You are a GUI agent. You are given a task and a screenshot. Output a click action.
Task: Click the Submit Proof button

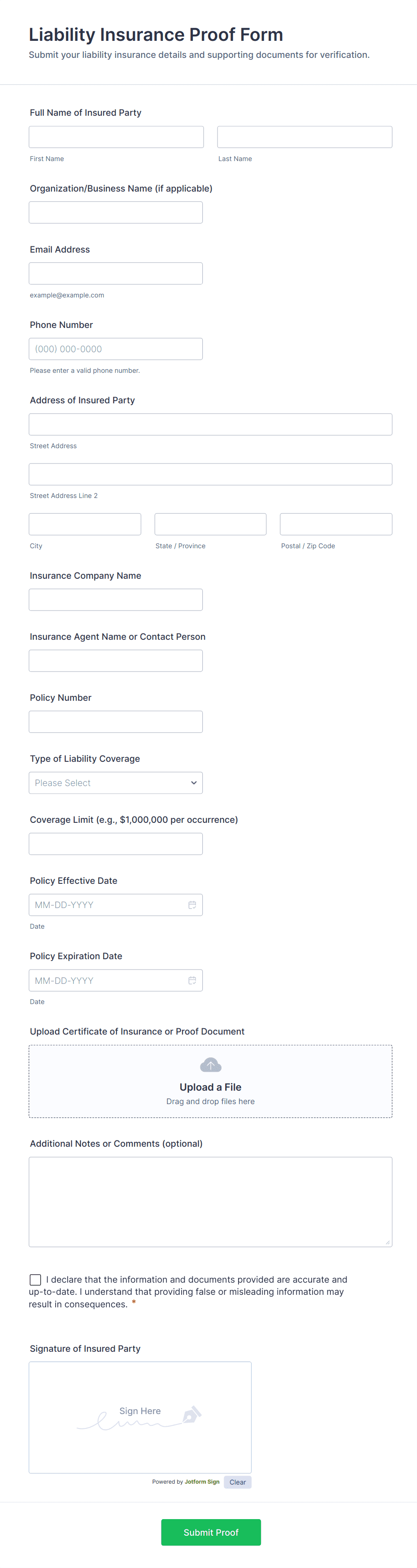[x=211, y=1532]
